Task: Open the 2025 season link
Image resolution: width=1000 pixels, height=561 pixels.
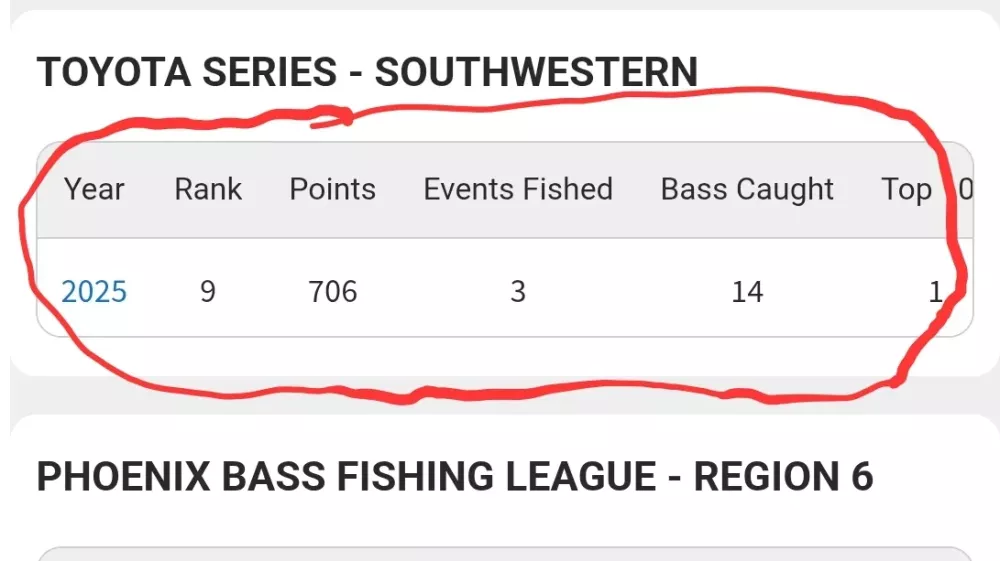Action: pyautogui.click(x=94, y=292)
